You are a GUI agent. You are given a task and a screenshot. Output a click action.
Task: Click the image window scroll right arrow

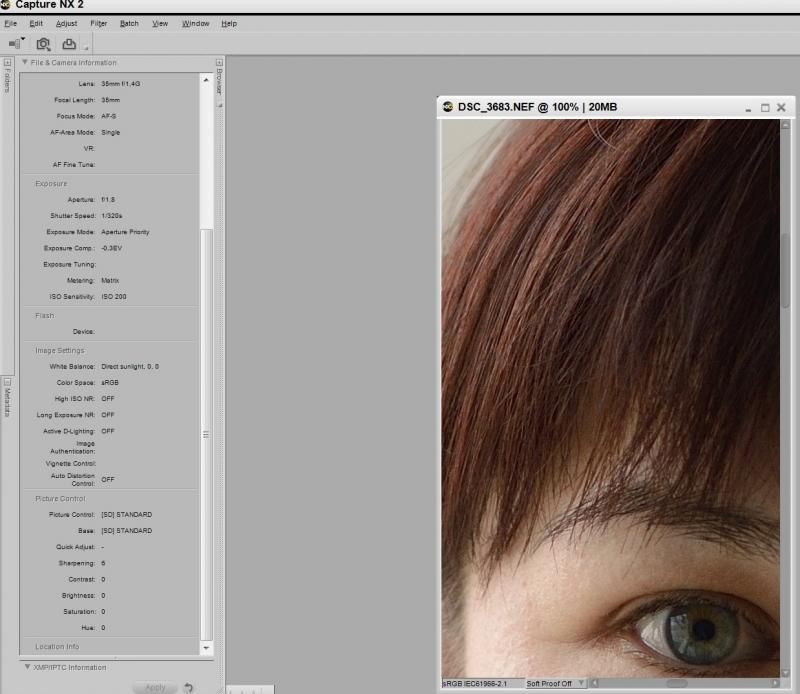point(776,683)
